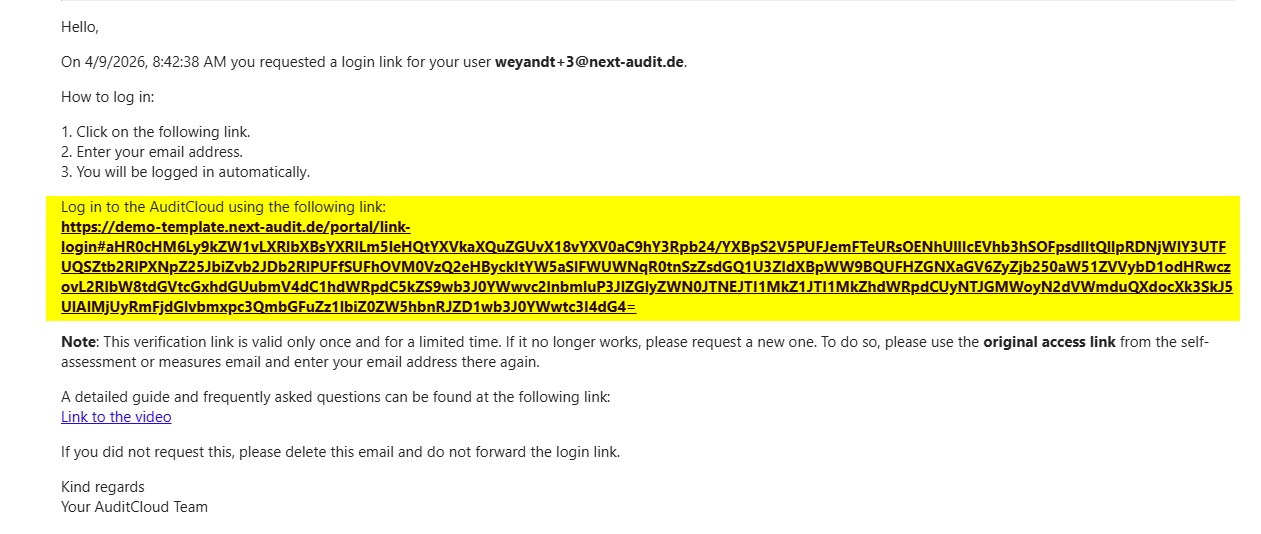The width and height of the screenshot is (1261, 534).
Task: Click the "Hello," greeting line
Action: 80,27
